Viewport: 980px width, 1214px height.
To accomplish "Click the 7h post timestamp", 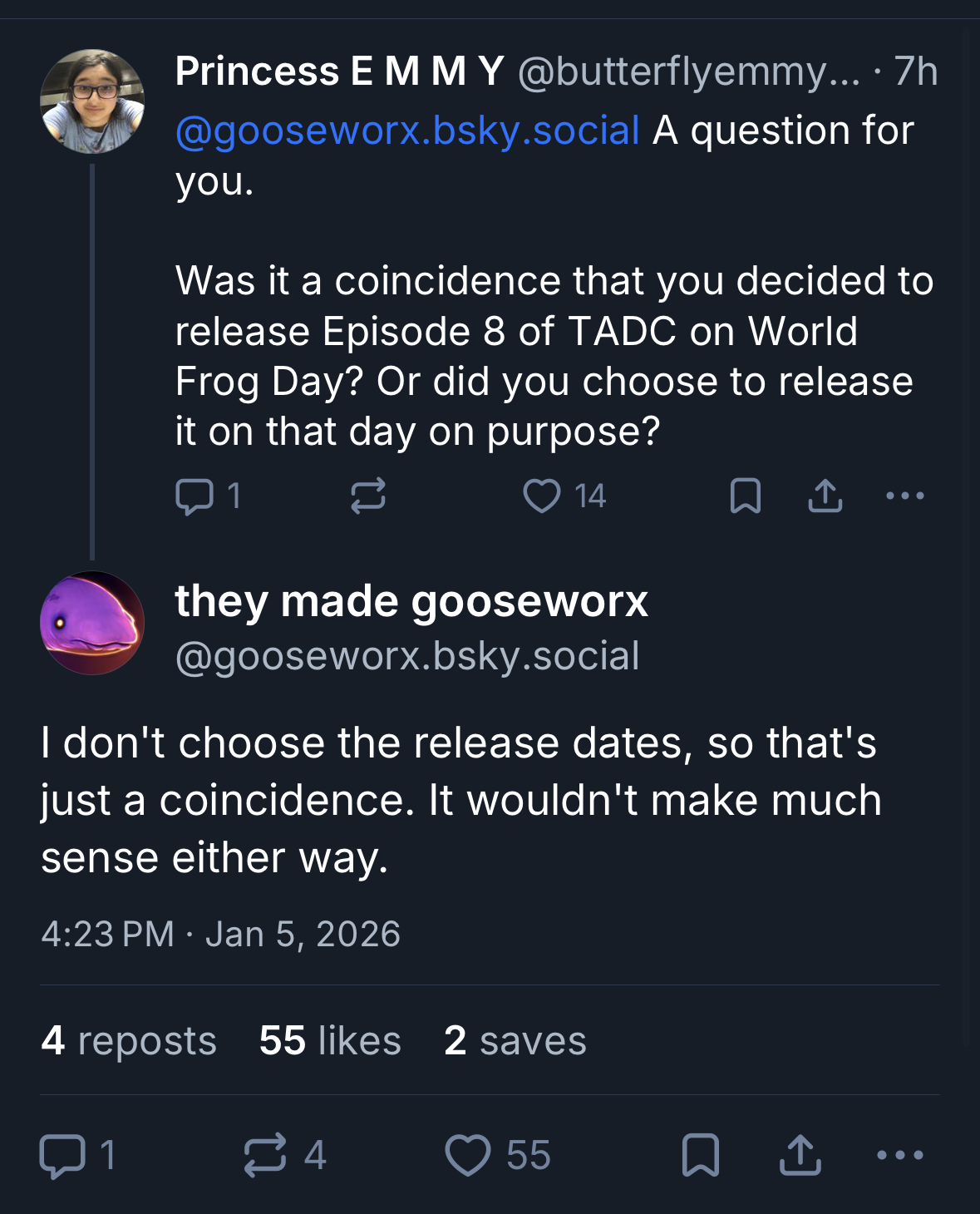I will point(916,72).
